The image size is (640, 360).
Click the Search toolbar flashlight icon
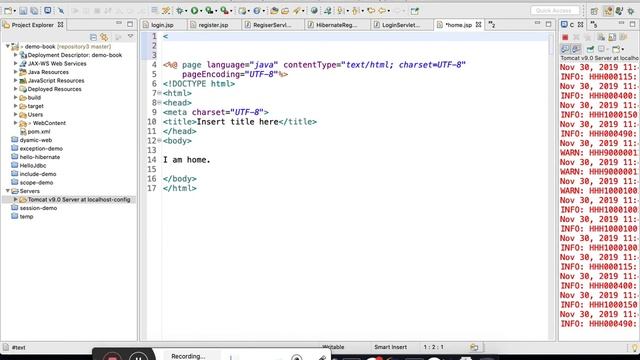tap(296, 11)
